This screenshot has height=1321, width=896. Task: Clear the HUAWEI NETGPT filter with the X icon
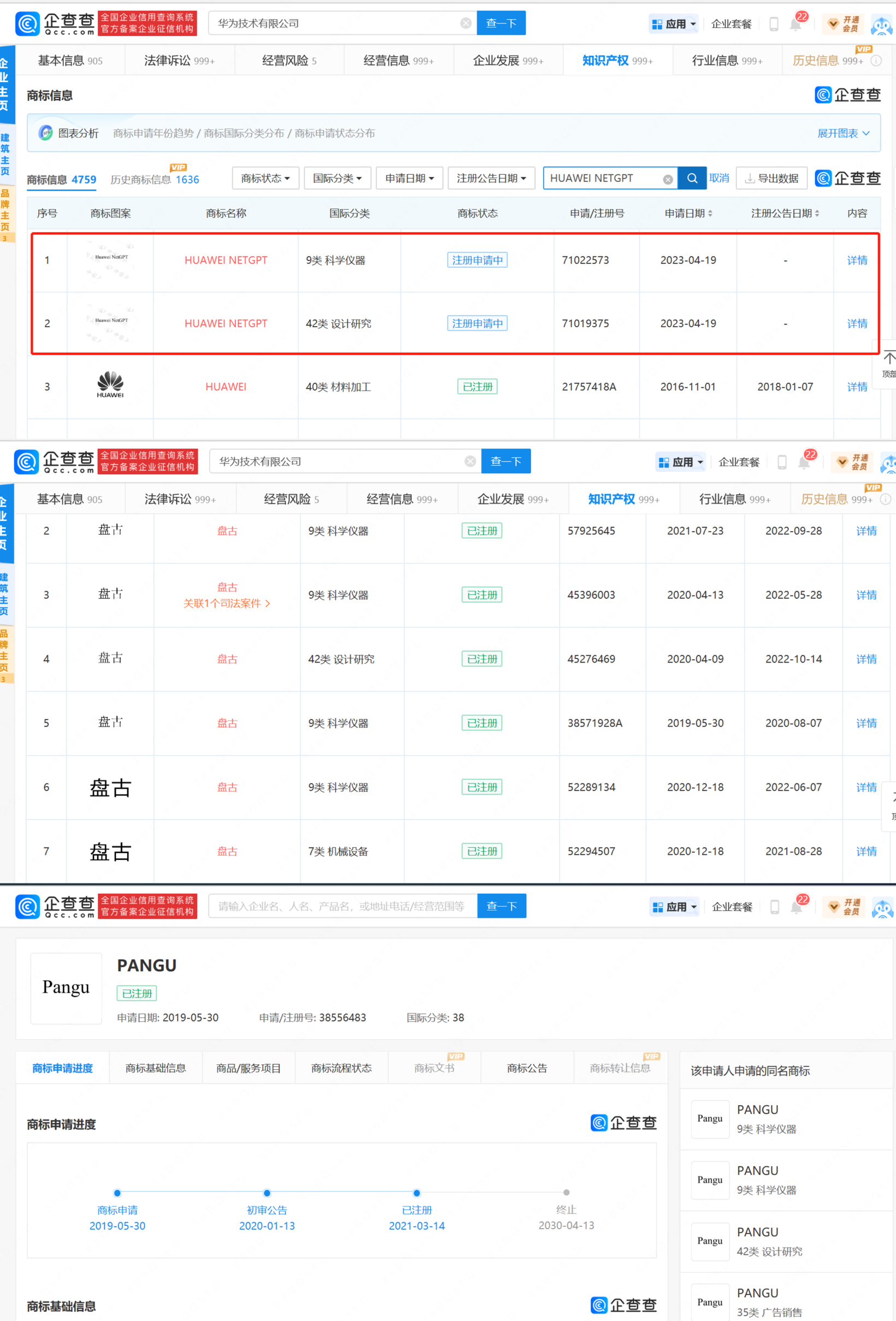(668, 178)
